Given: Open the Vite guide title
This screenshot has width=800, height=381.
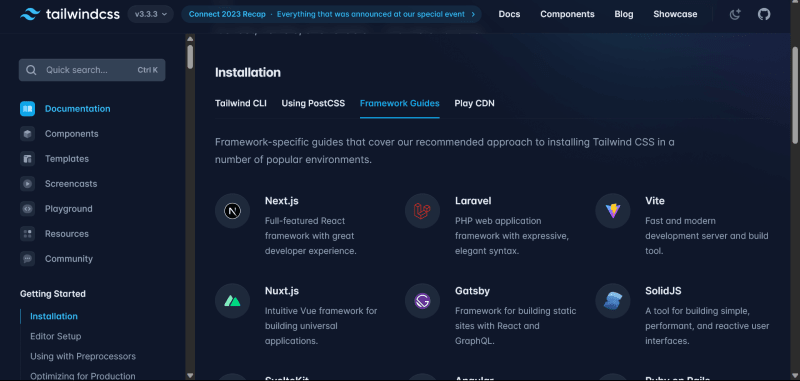Looking at the screenshot, I should [655, 201].
